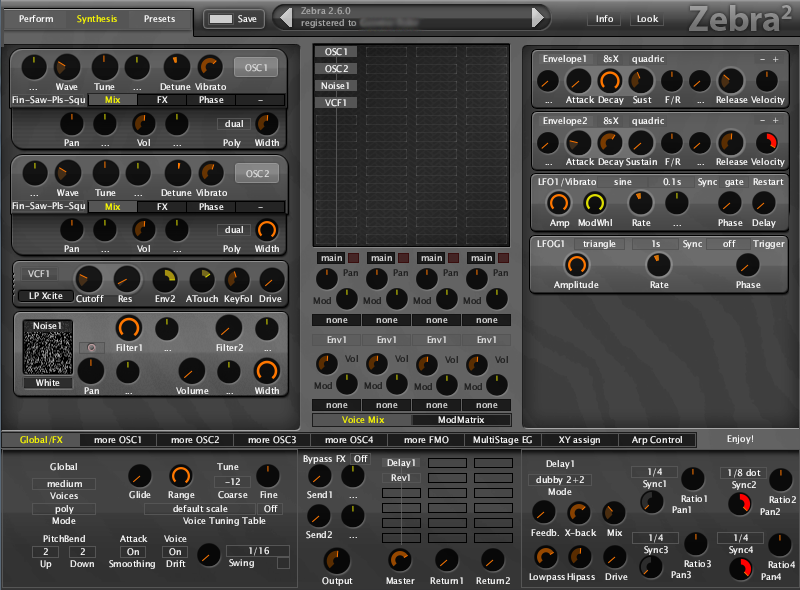The image size is (800, 590).
Task: Select the OSC1 FX sub-tab
Action: (162, 100)
